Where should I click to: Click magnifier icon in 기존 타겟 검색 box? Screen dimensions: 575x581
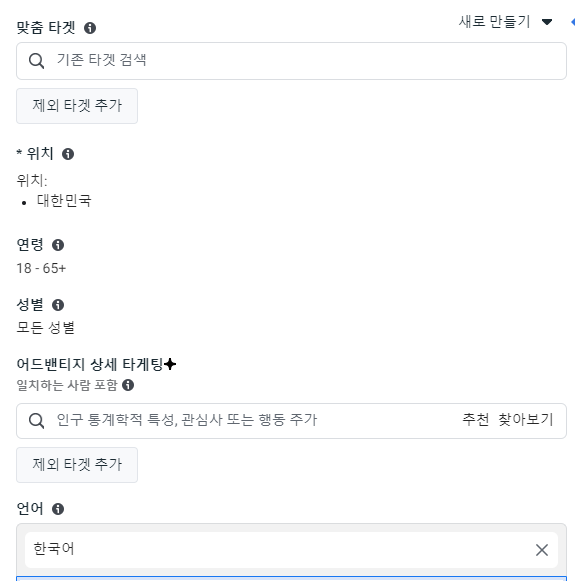pyautogui.click(x=36, y=61)
